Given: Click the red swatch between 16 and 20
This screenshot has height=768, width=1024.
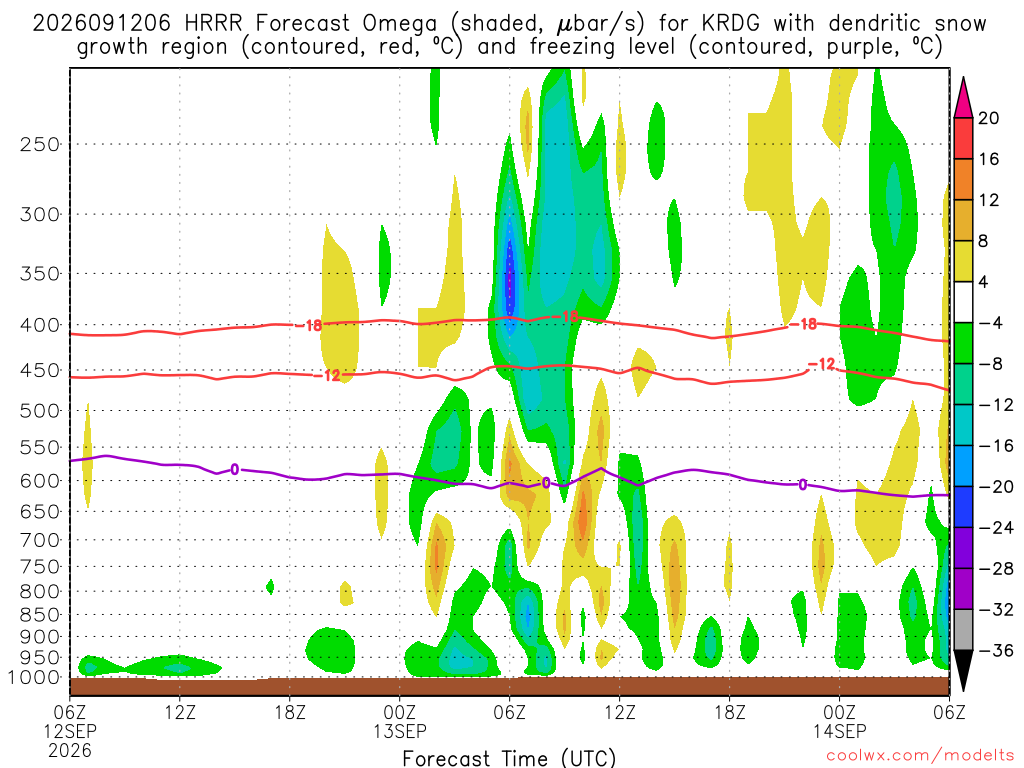Looking at the screenshot, I should [x=963, y=138].
